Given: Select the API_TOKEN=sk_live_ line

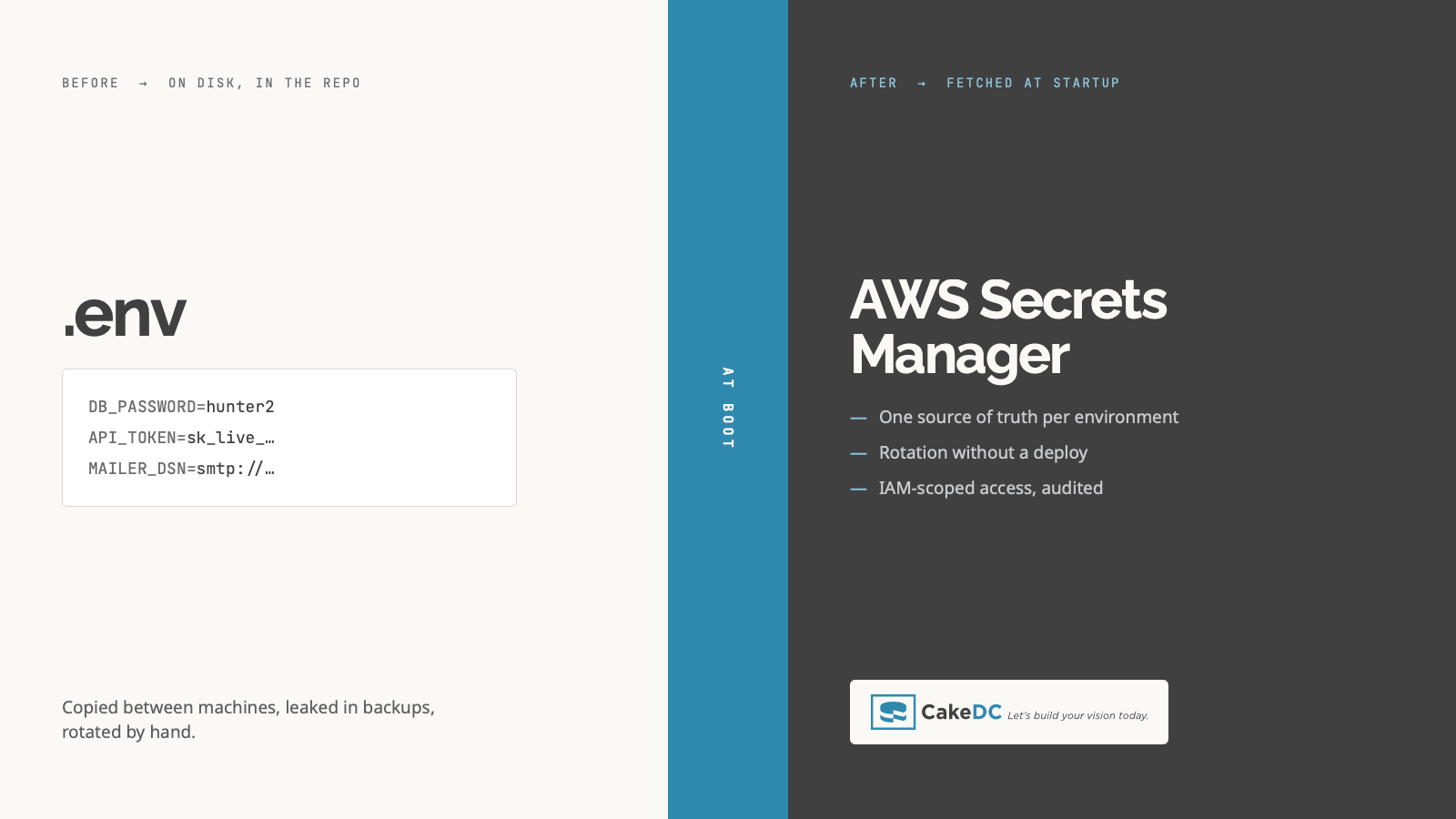Looking at the screenshot, I should coord(181,438).
